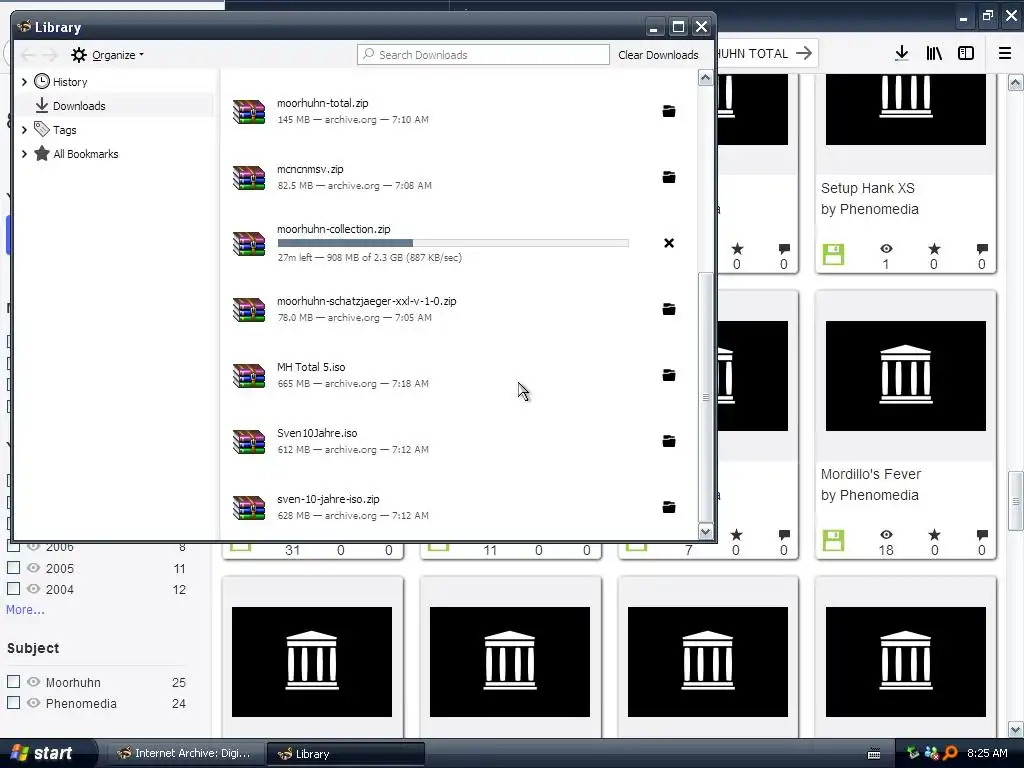Image resolution: width=1024 pixels, height=768 pixels.
Task: Click the views eye icon on Setup Hank XS card
Action: tap(886, 249)
